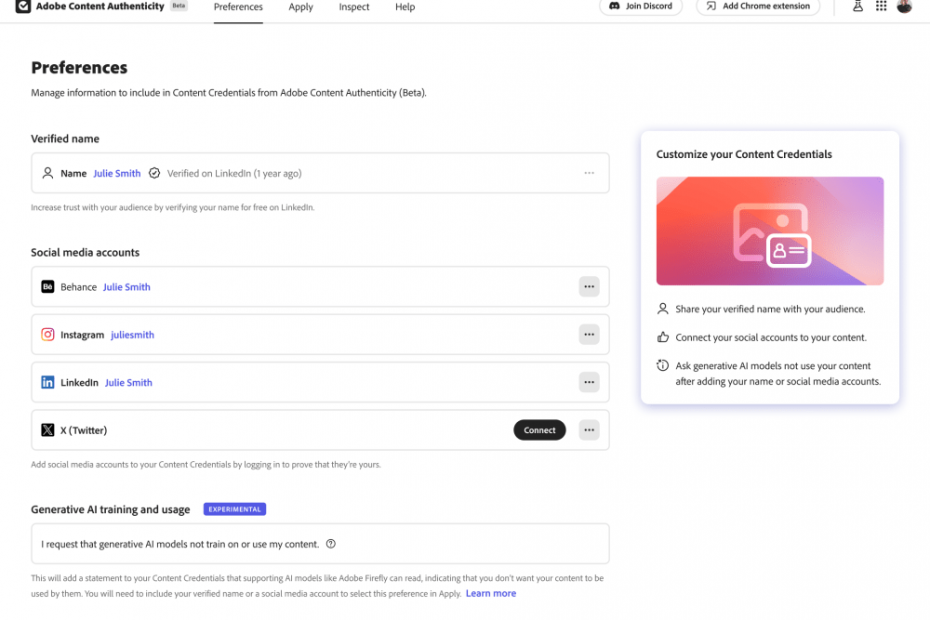Connect the X (Twitter) account
930x620 pixels.
(539, 430)
